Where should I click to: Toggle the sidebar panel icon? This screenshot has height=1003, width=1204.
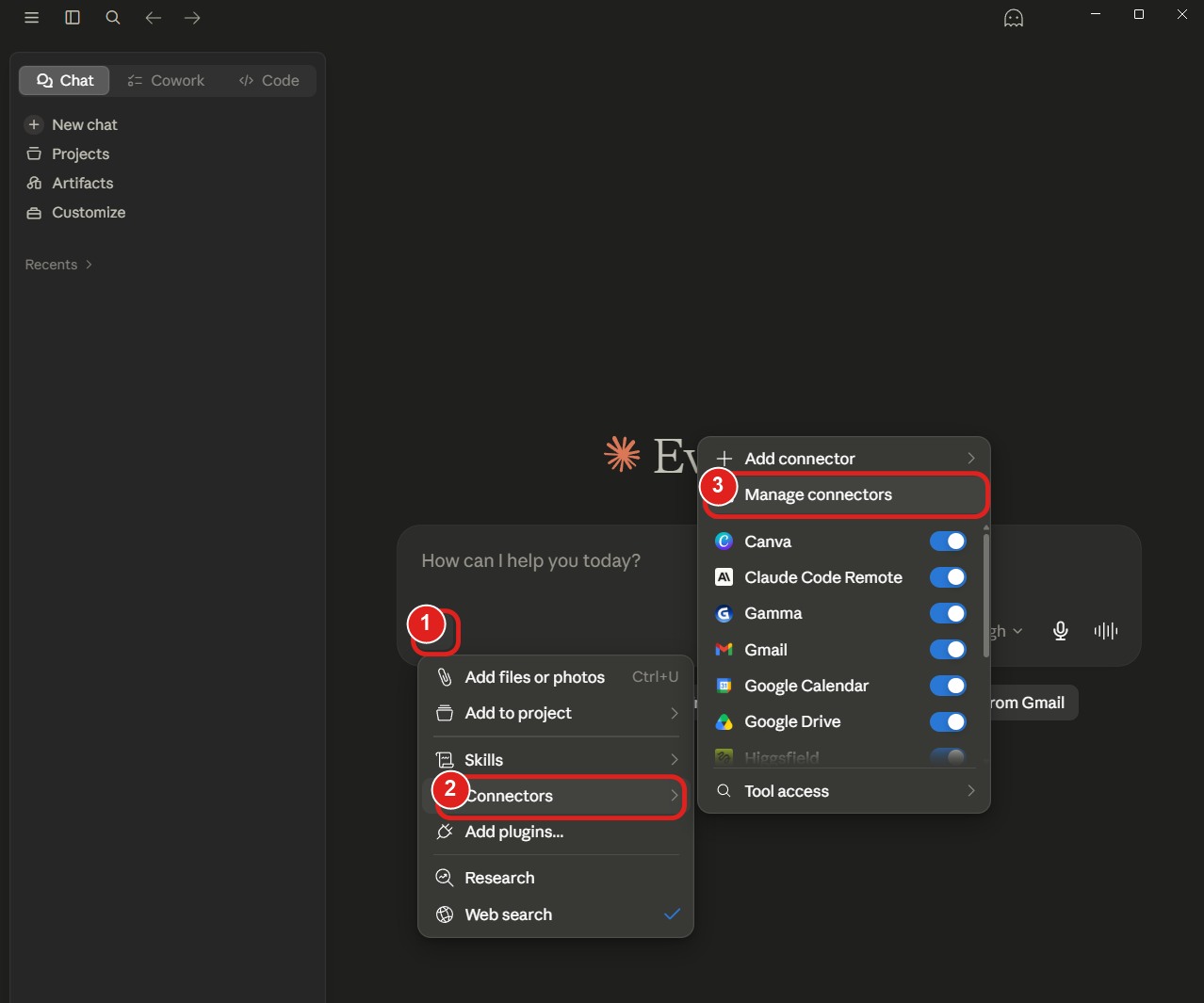pos(73,18)
